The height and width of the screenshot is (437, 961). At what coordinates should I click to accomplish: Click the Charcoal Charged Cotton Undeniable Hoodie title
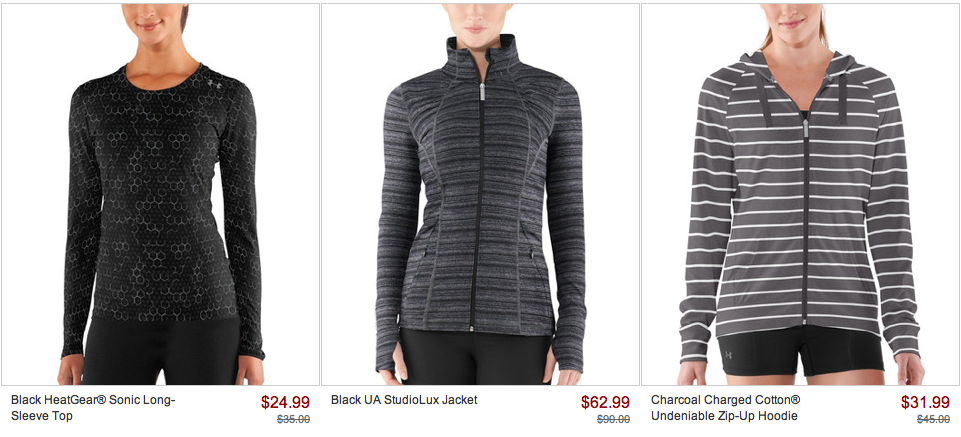coord(725,408)
